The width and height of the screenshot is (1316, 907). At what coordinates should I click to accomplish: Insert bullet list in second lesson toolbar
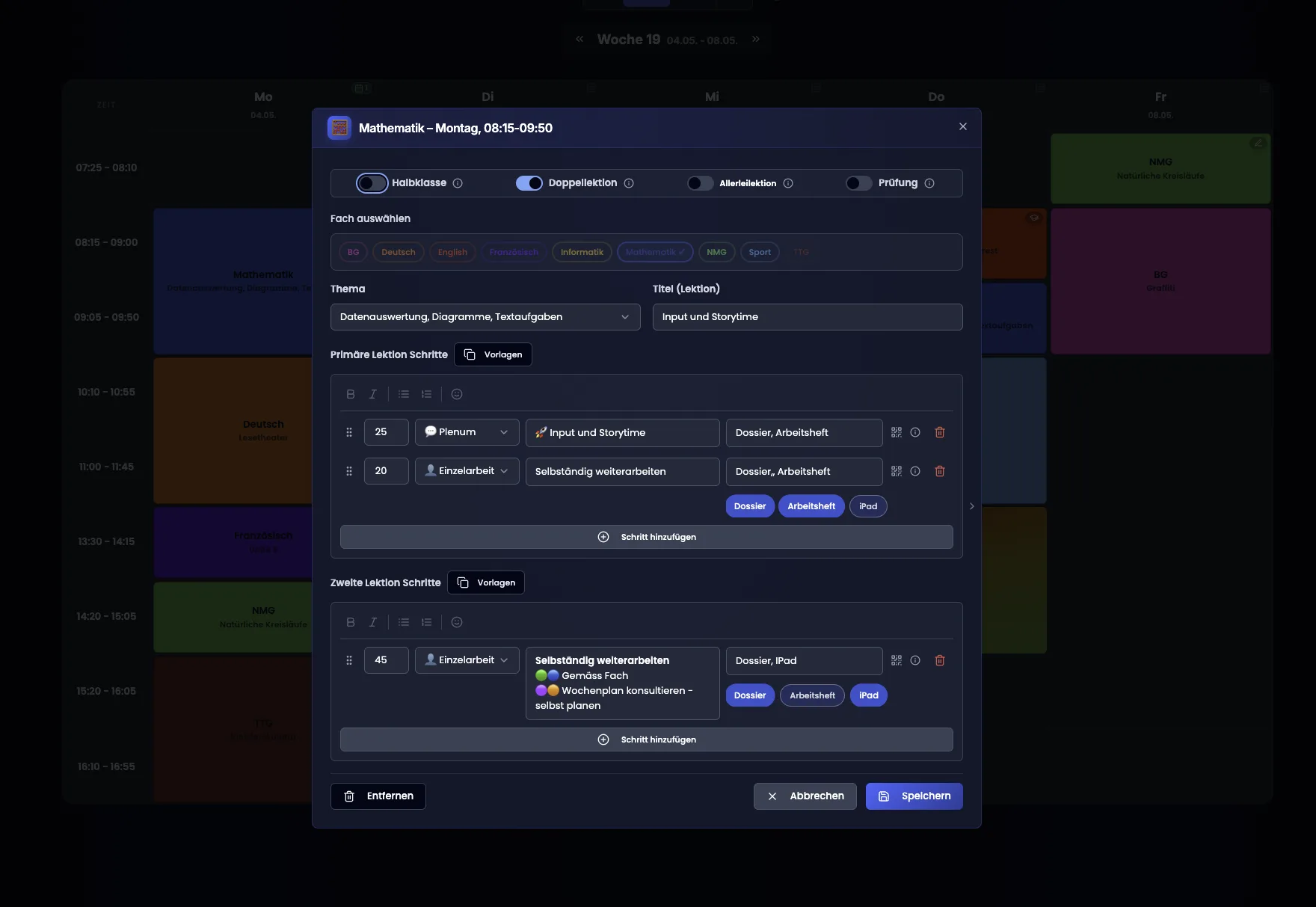pos(404,622)
